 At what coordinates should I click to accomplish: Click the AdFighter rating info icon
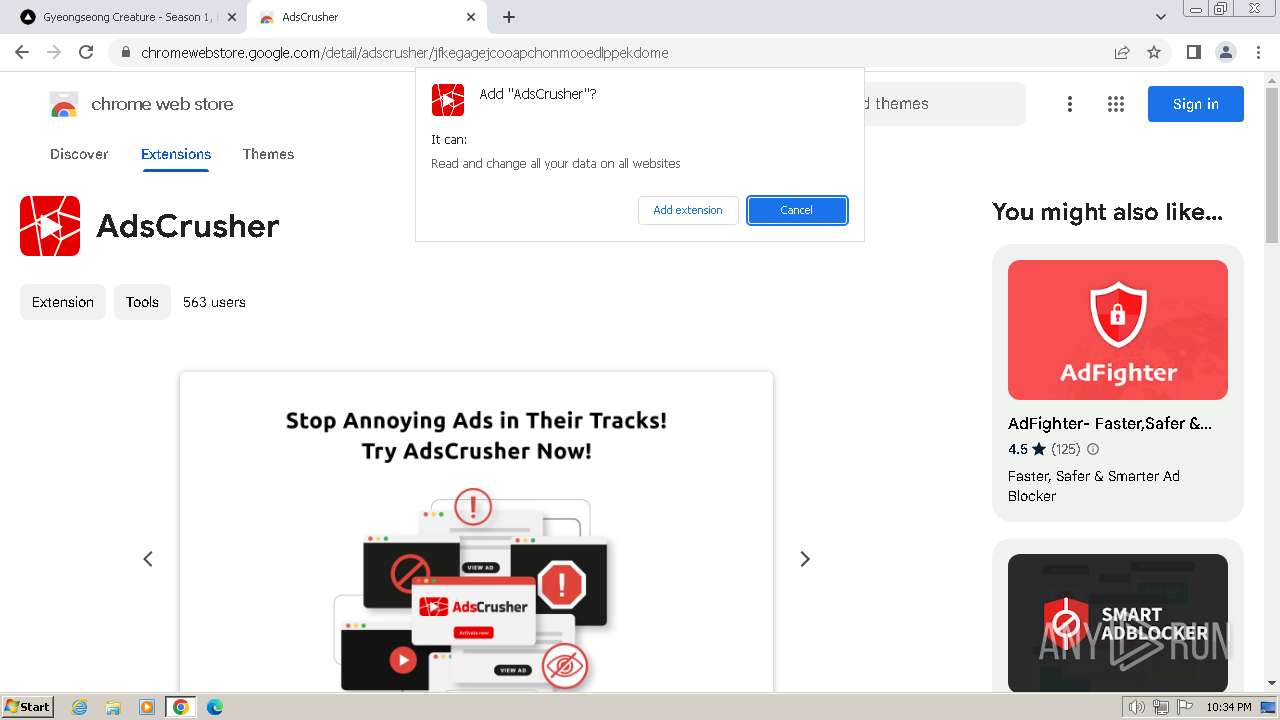pyautogui.click(x=1093, y=449)
